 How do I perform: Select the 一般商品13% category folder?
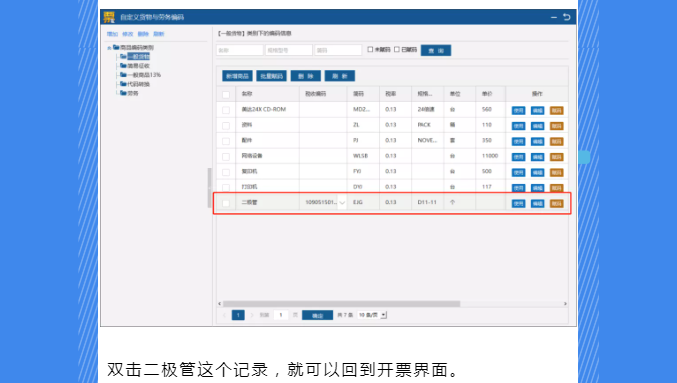tap(144, 75)
